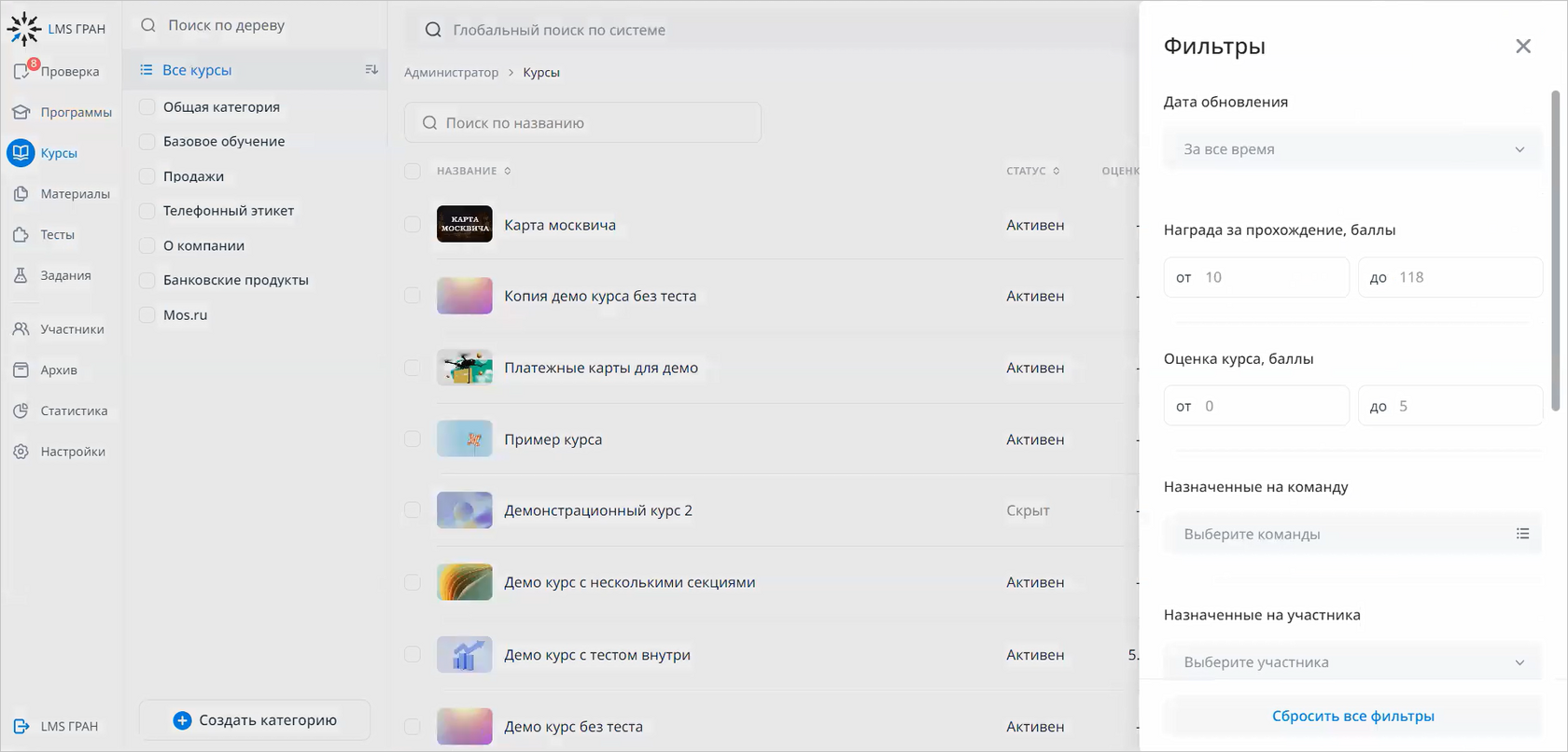Image resolution: width=1568 pixels, height=752 pixels.
Task: Open Копия демо курса без теста
Action: coord(600,296)
